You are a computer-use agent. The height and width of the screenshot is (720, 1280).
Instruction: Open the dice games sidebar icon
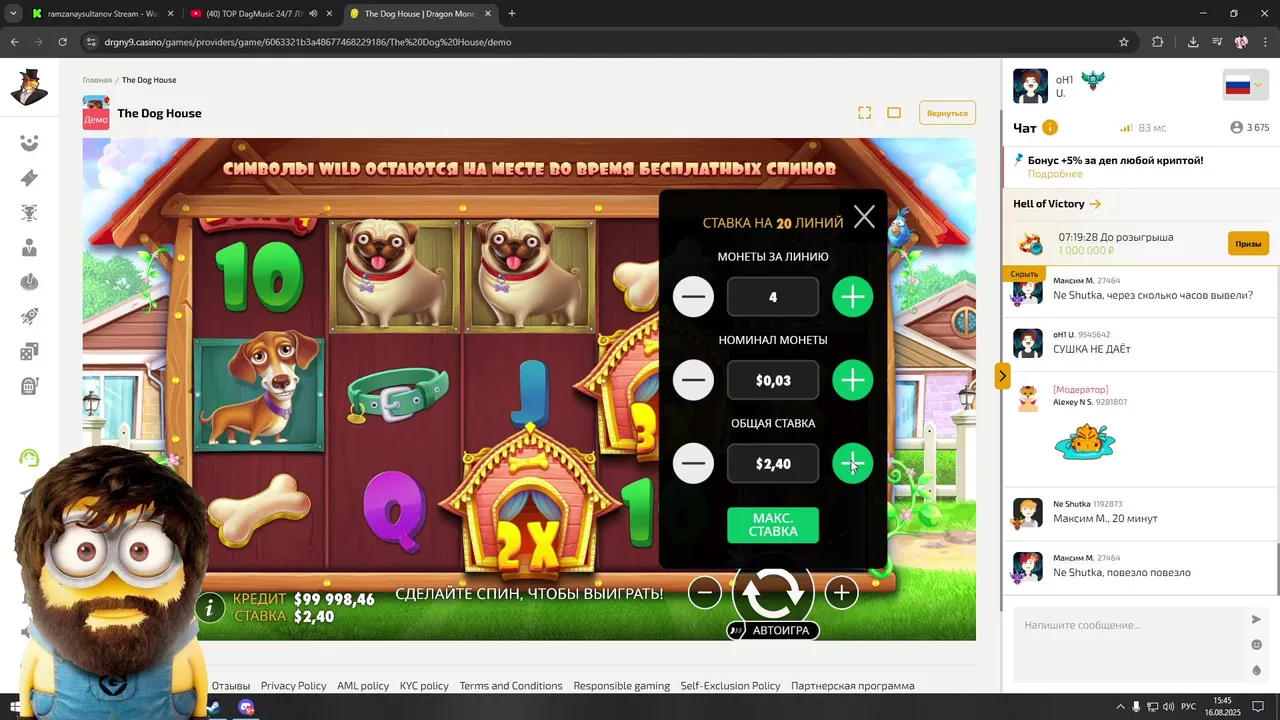point(29,351)
